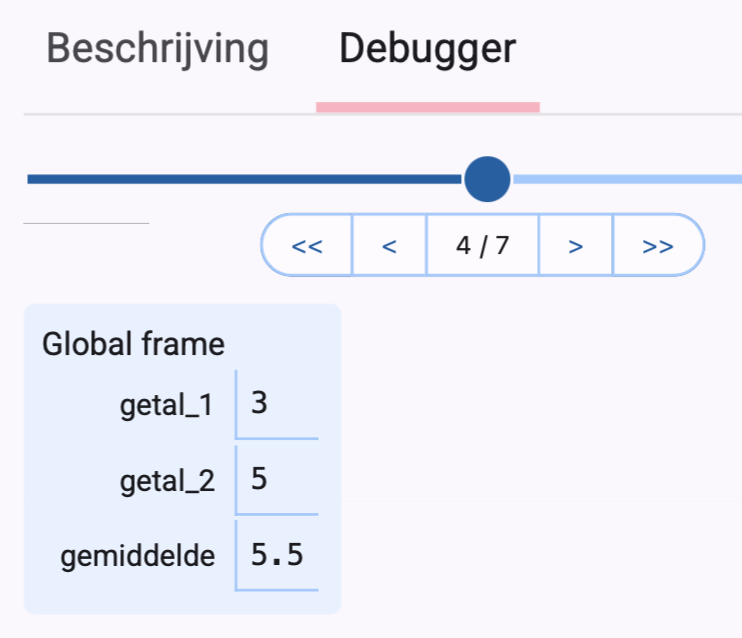Click the Global frame heading
The image size is (742, 638).
click(x=133, y=345)
